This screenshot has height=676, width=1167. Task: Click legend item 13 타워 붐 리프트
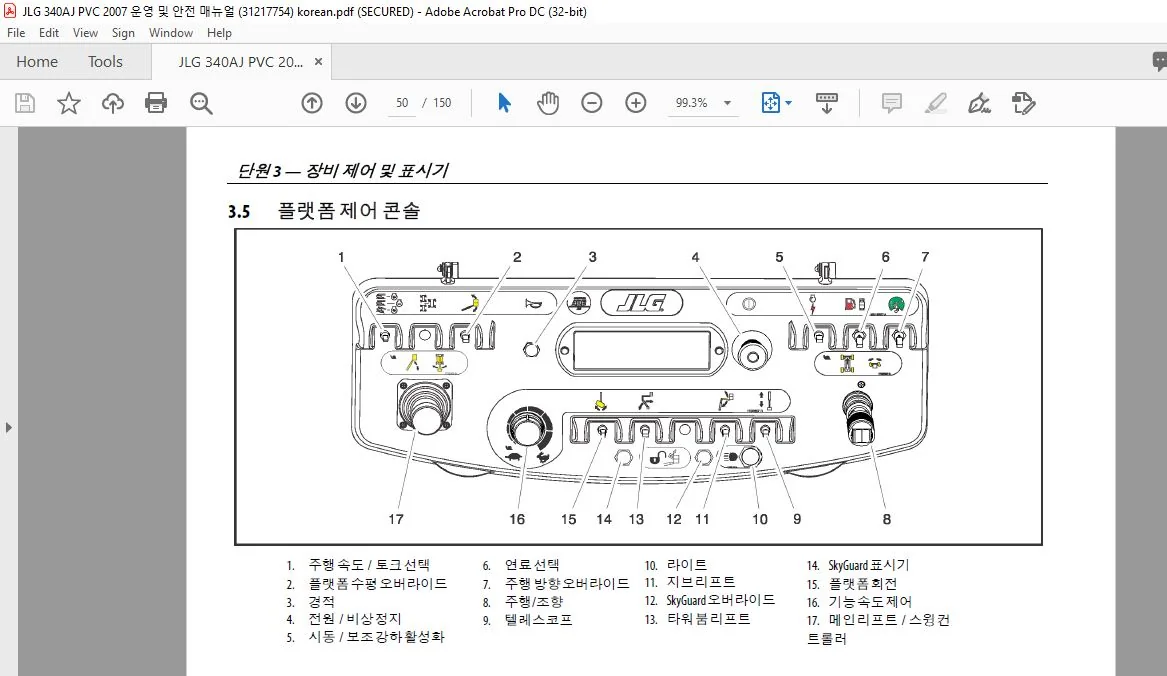pos(697,619)
